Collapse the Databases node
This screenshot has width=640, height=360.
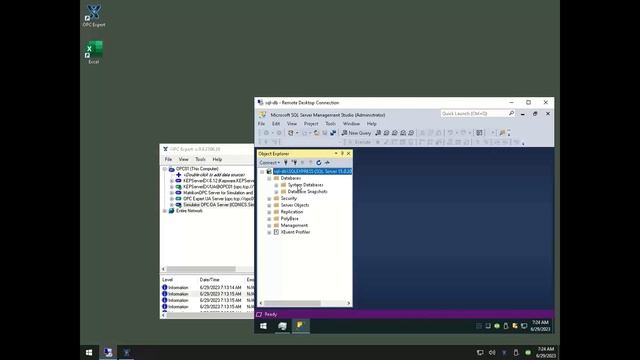click(x=269, y=178)
